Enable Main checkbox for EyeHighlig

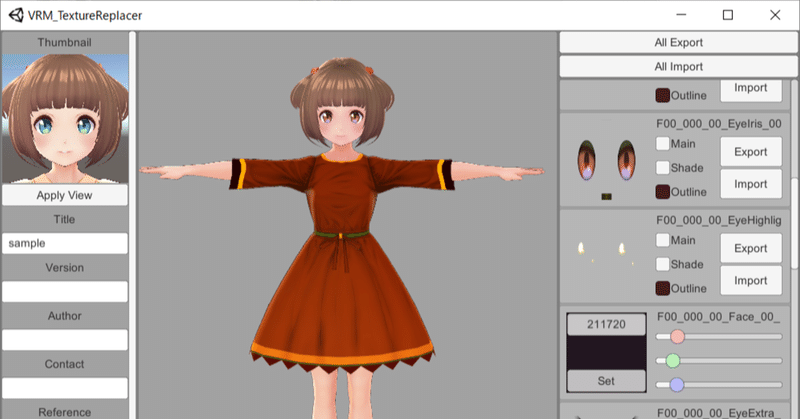click(x=662, y=240)
